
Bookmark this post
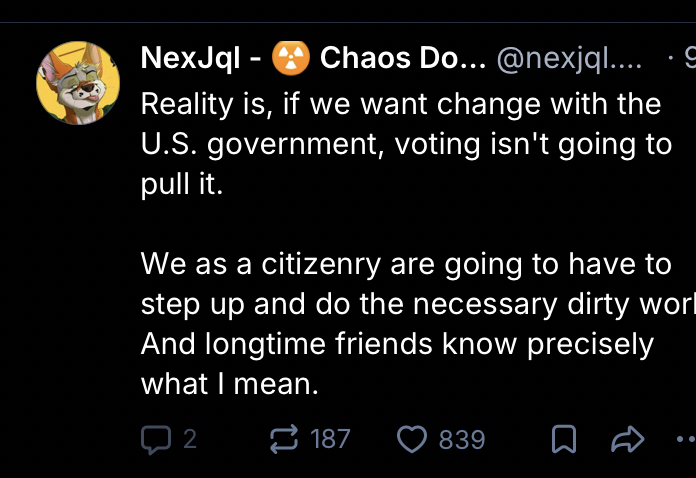coord(564,439)
